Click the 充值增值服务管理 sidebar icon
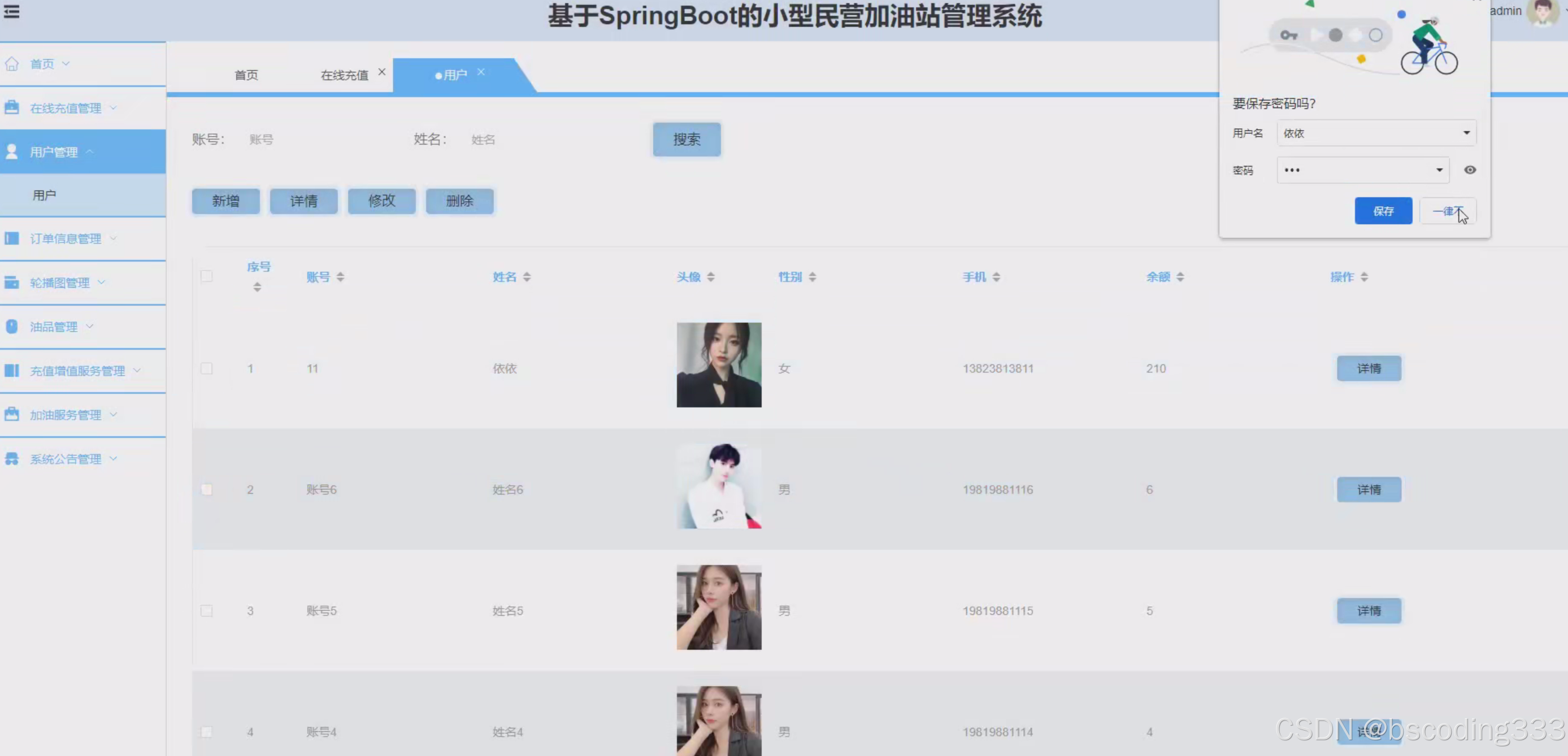This screenshot has height=756, width=1568. 11,370
